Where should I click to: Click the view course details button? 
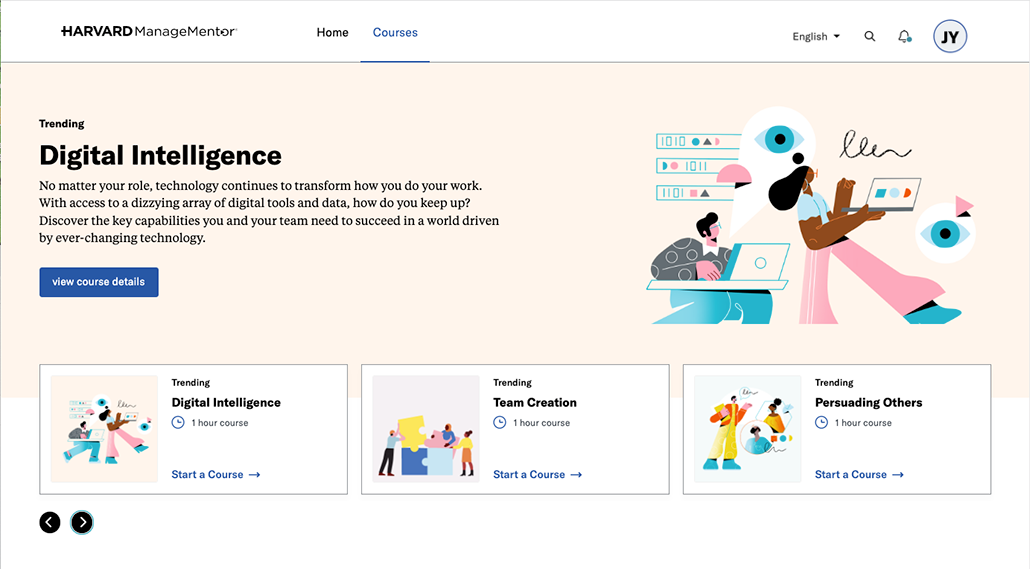[x=99, y=282]
